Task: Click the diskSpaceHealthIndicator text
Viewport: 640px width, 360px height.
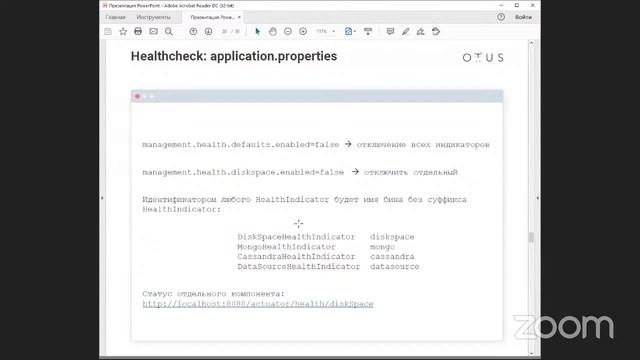Action: pos(296,237)
